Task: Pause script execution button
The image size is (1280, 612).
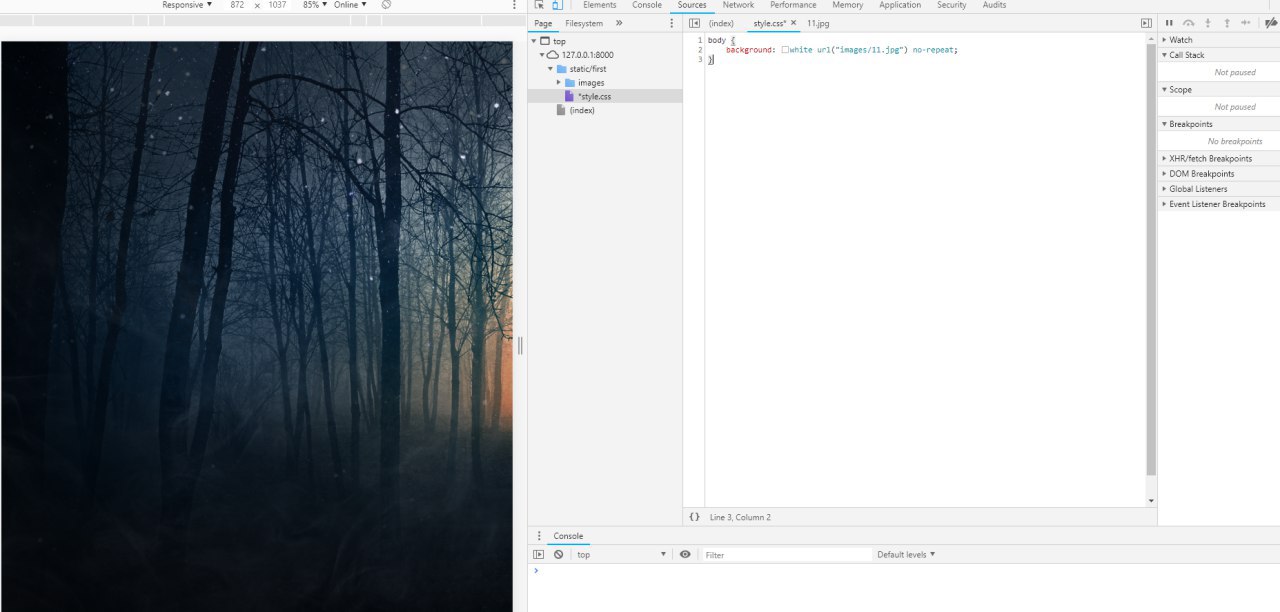Action: (1169, 23)
